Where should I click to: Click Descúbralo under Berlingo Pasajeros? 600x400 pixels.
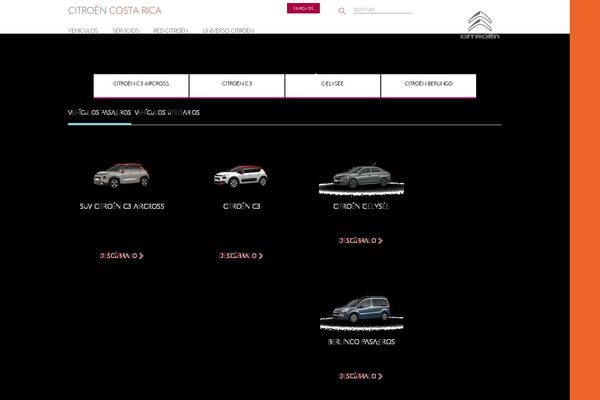pyautogui.click(x=361, y=376)
